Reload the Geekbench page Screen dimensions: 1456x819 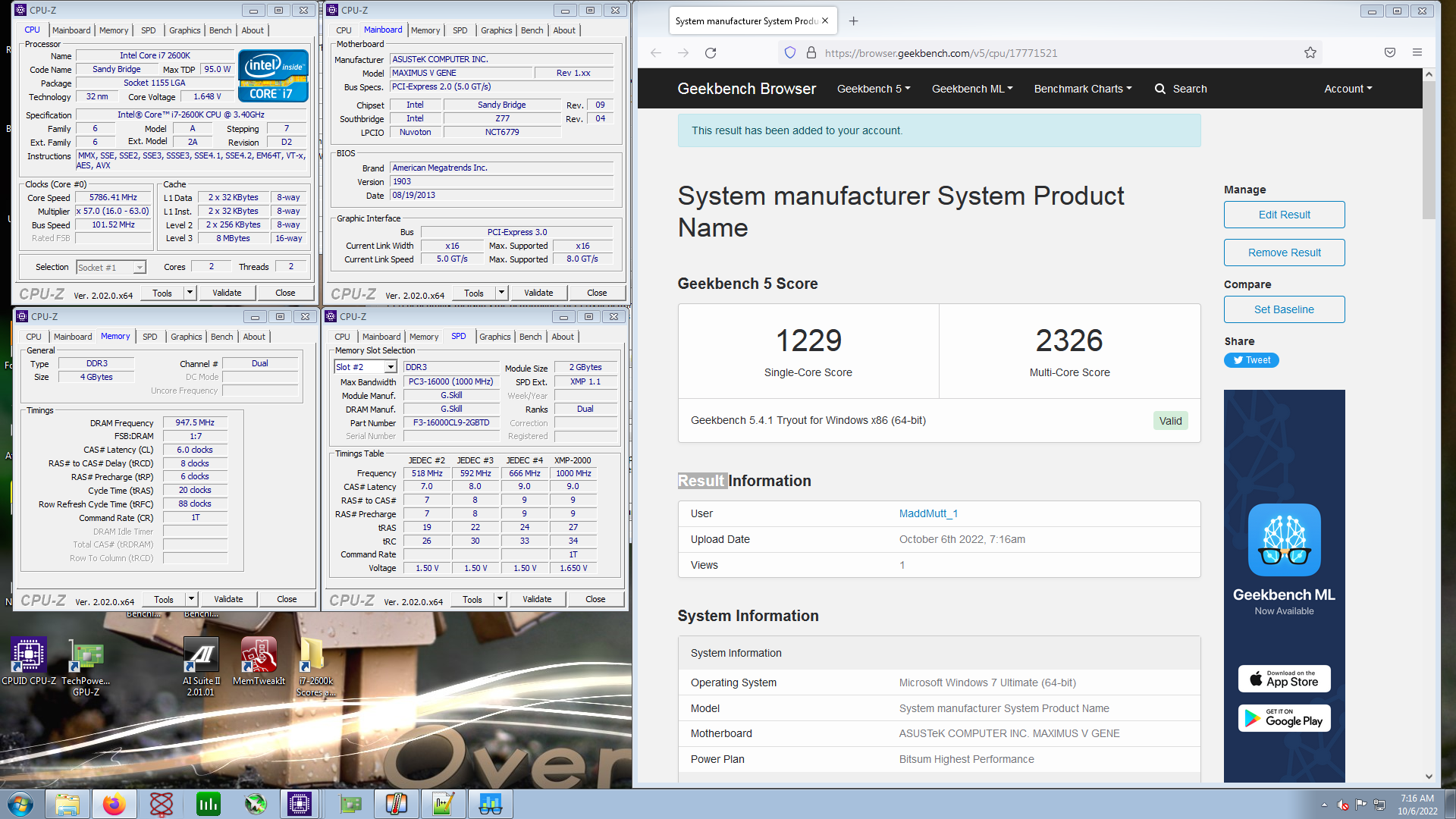711,53
